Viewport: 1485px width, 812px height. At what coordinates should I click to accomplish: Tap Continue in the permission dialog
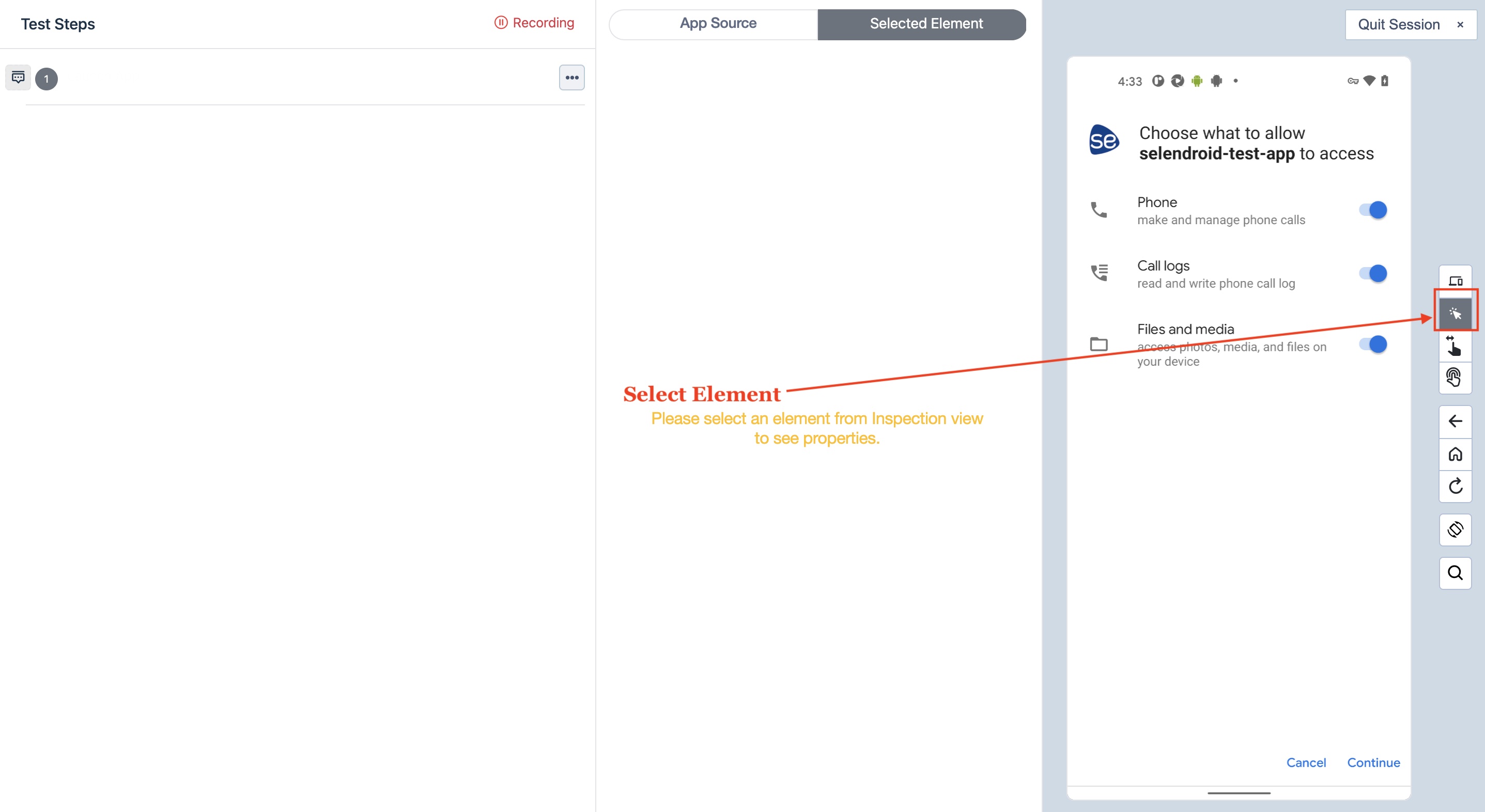coord(1373,762)
